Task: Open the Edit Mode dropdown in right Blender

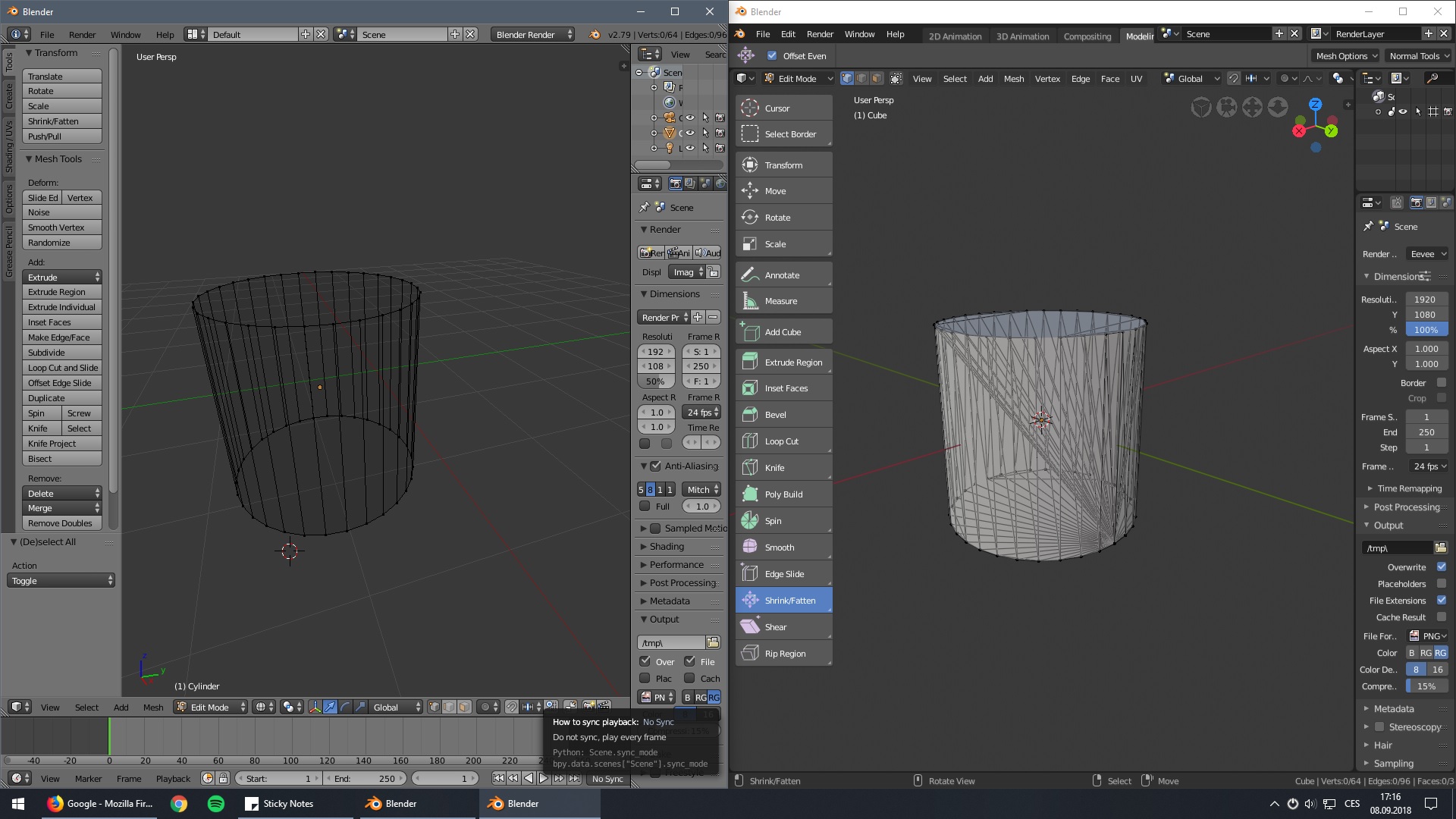Action: pos(798,78)
